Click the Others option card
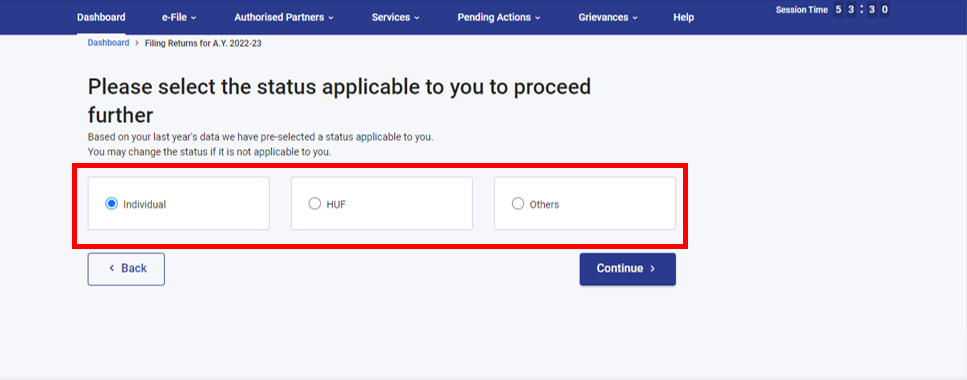967x380 pixels. [x=585, y=204]
